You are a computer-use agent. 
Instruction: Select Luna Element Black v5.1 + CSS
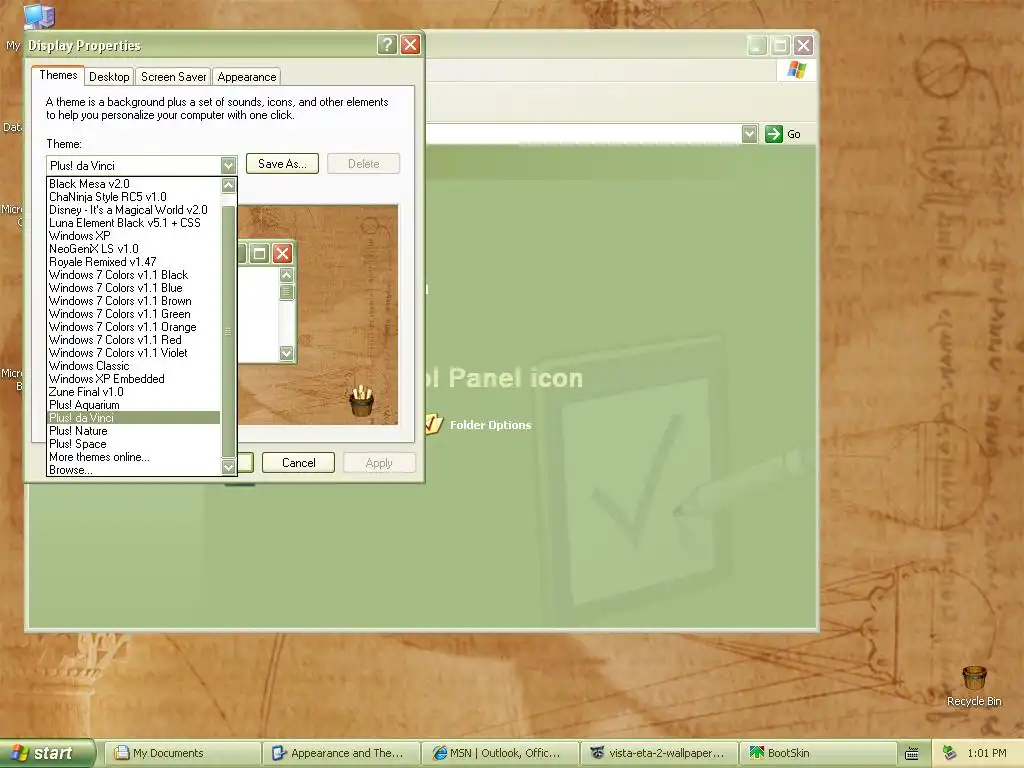[x=134, y=223]
